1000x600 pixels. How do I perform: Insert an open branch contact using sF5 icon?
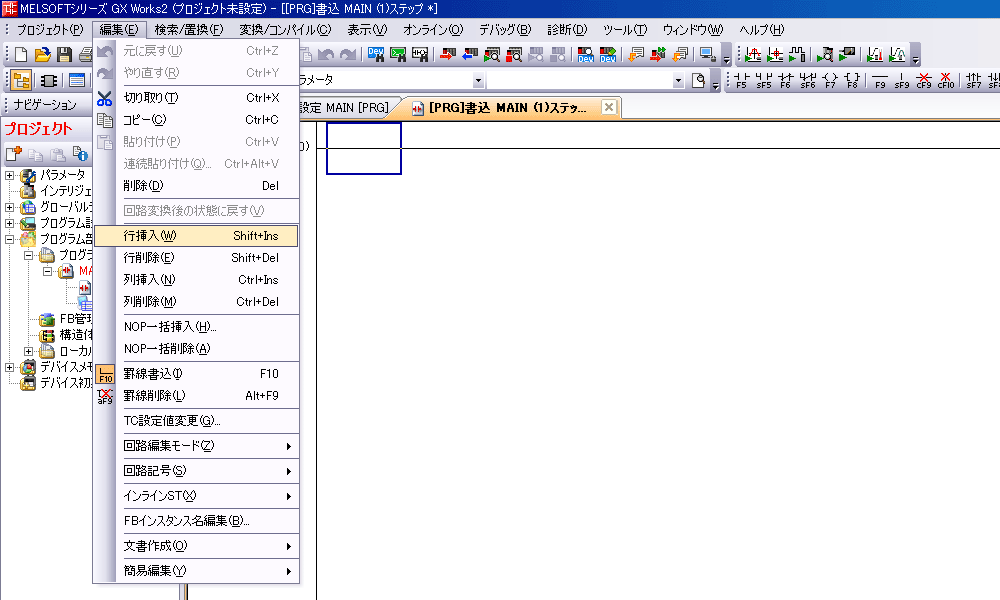763,80
